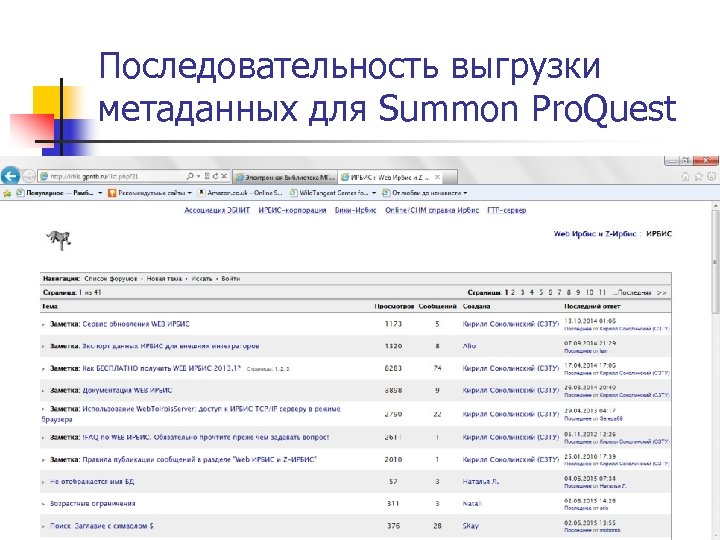Open the От любви до ненависти bookmark

click(x=422, y=193)
